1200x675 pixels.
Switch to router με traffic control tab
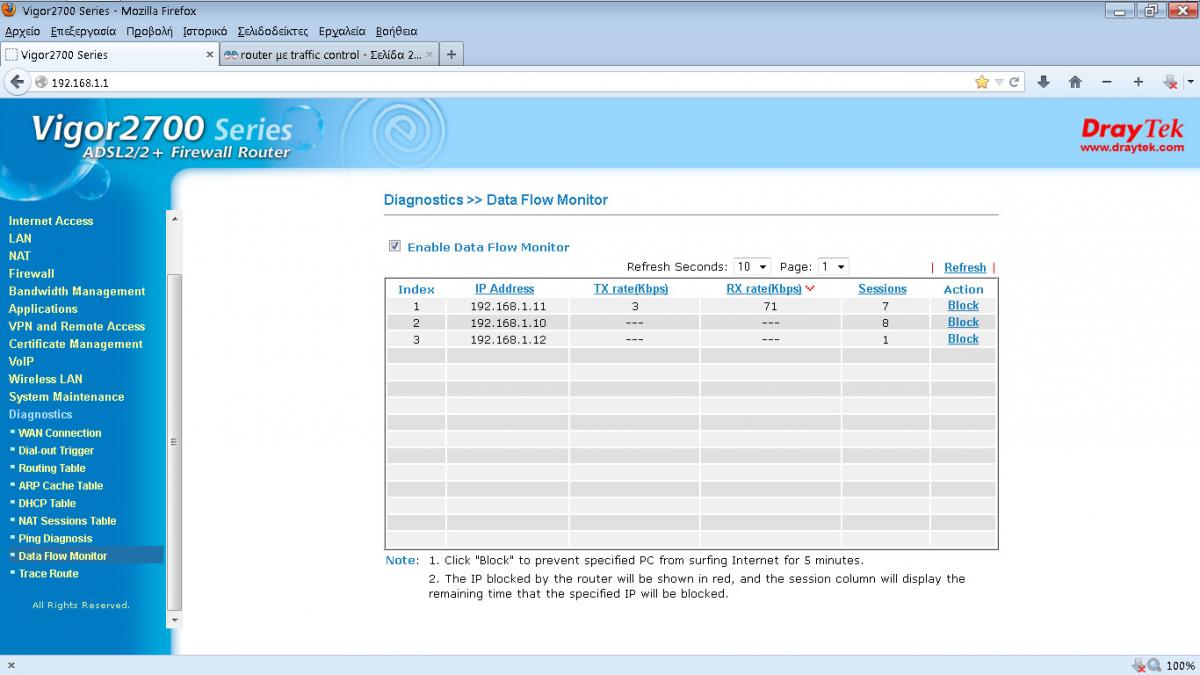[x=330, y=55]
